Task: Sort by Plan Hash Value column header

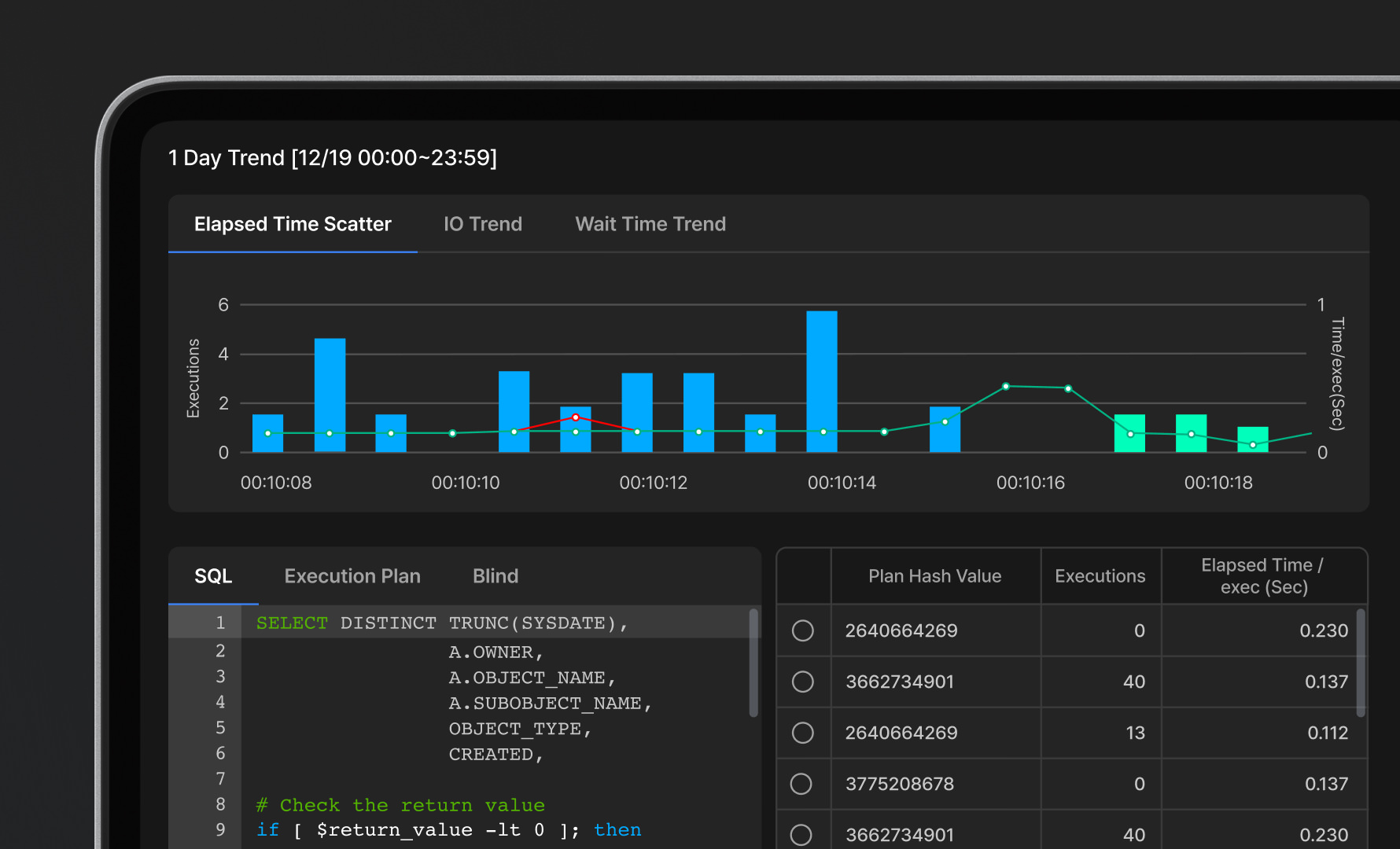Action: [x=934, y=576]
